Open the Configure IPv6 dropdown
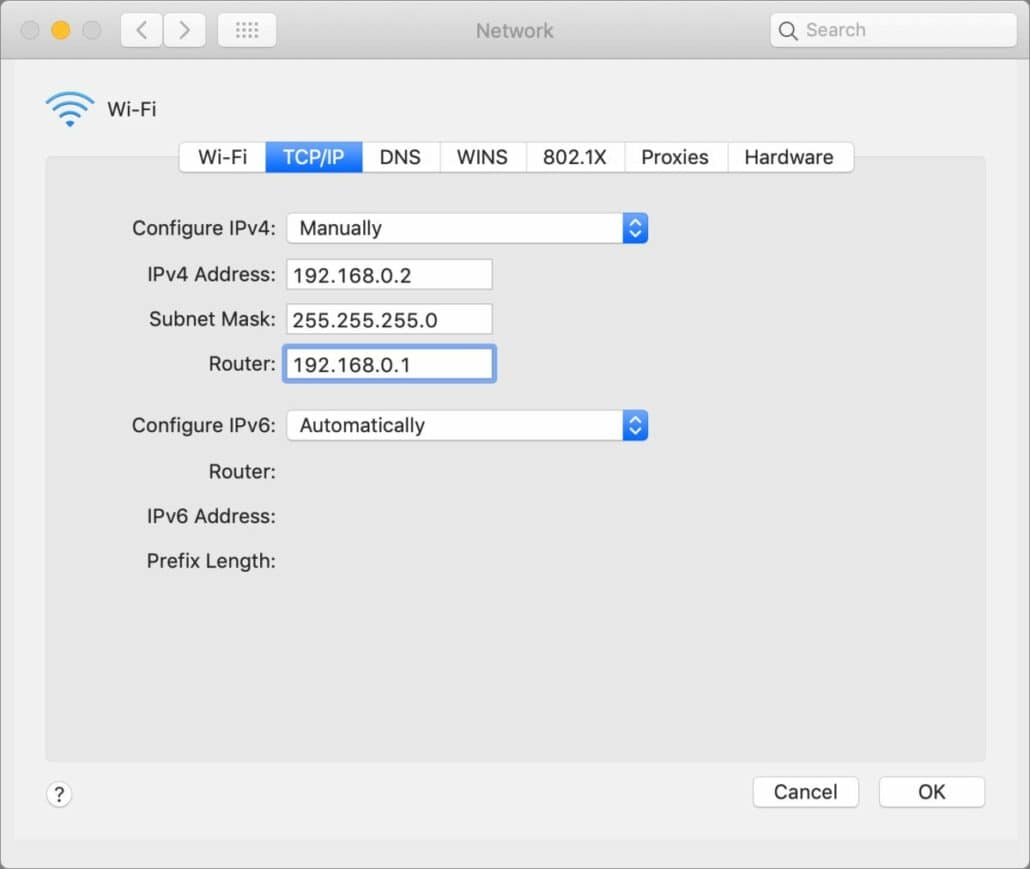1030x869 pixels. pos(467,425)
